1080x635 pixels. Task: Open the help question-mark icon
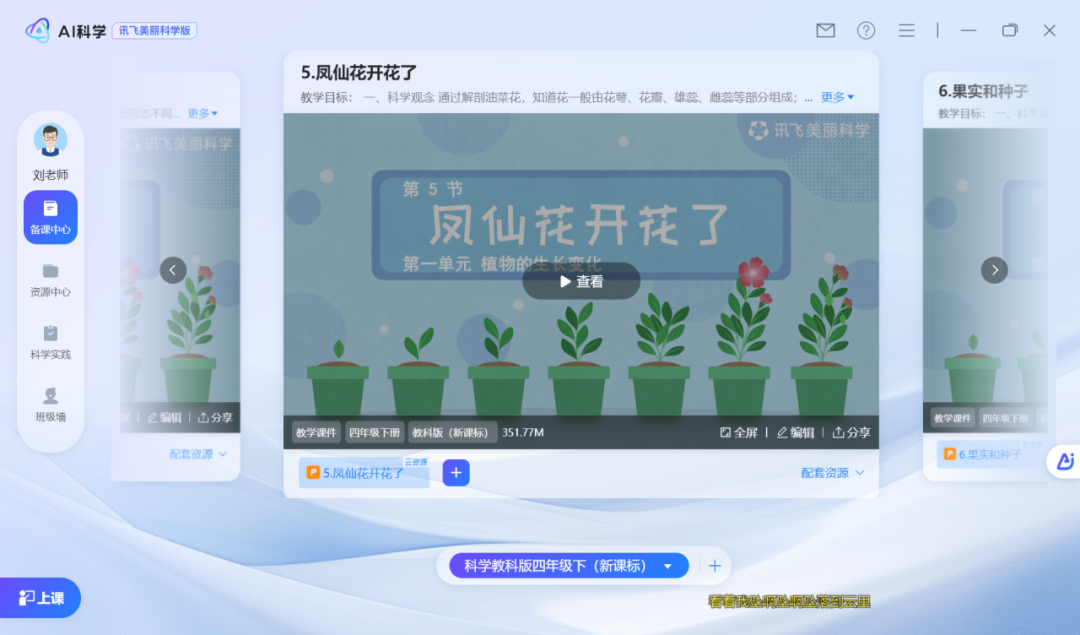[x=865, y=30]
